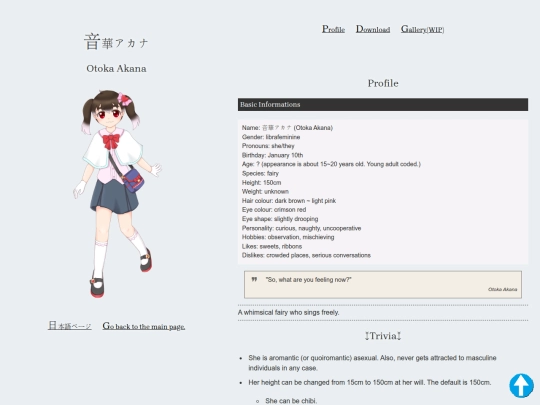Click the quotation mark icon in the quote box
540x405 pixels.
click(x=254, y=279)
